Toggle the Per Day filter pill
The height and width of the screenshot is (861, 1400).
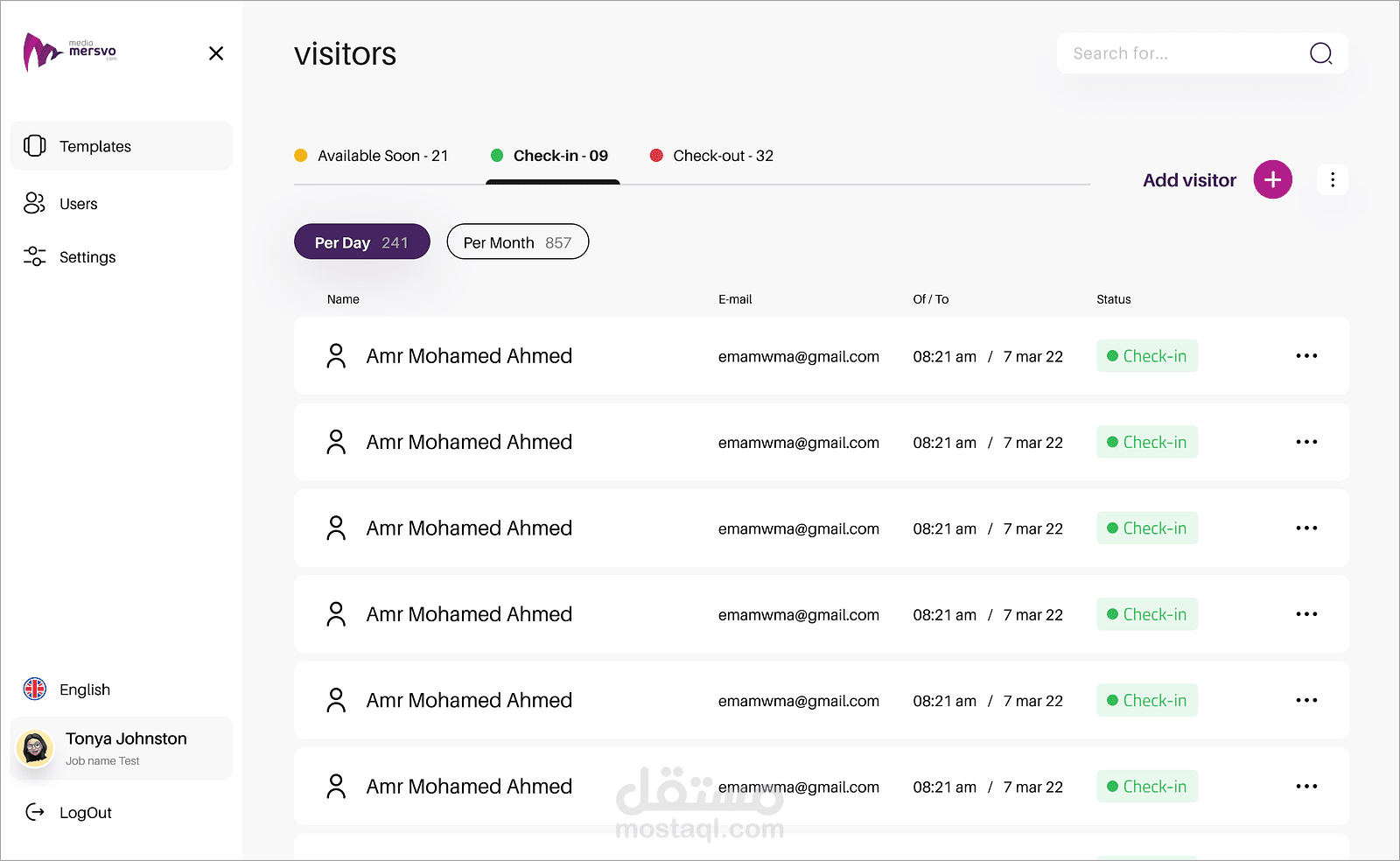(361, 242)
